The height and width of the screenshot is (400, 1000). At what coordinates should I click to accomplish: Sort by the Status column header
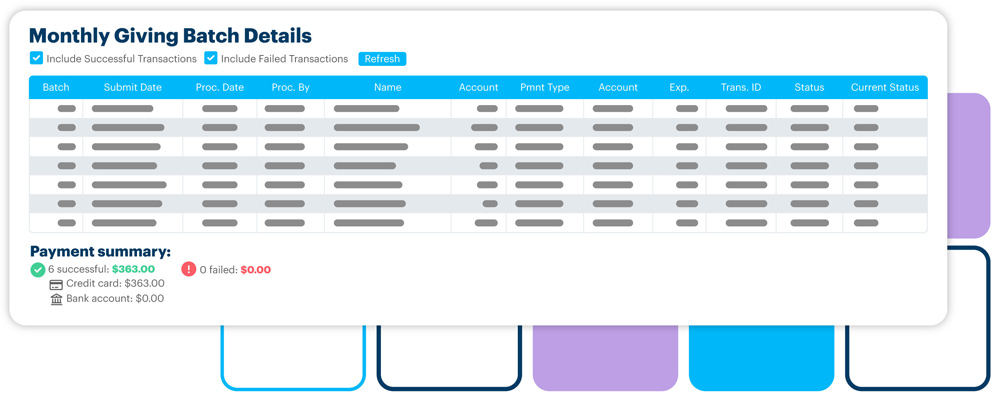coord(809,87)
